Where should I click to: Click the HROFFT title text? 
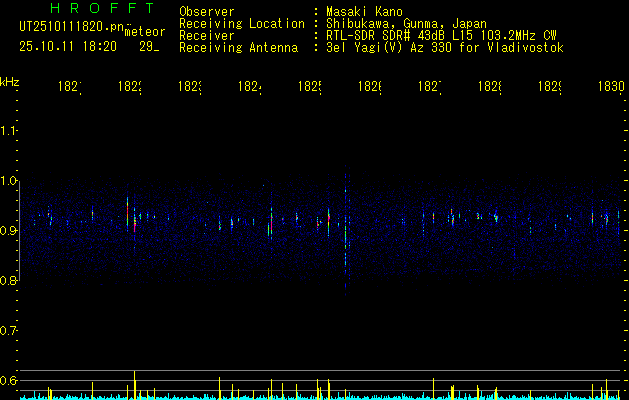[x=102, y=8]
